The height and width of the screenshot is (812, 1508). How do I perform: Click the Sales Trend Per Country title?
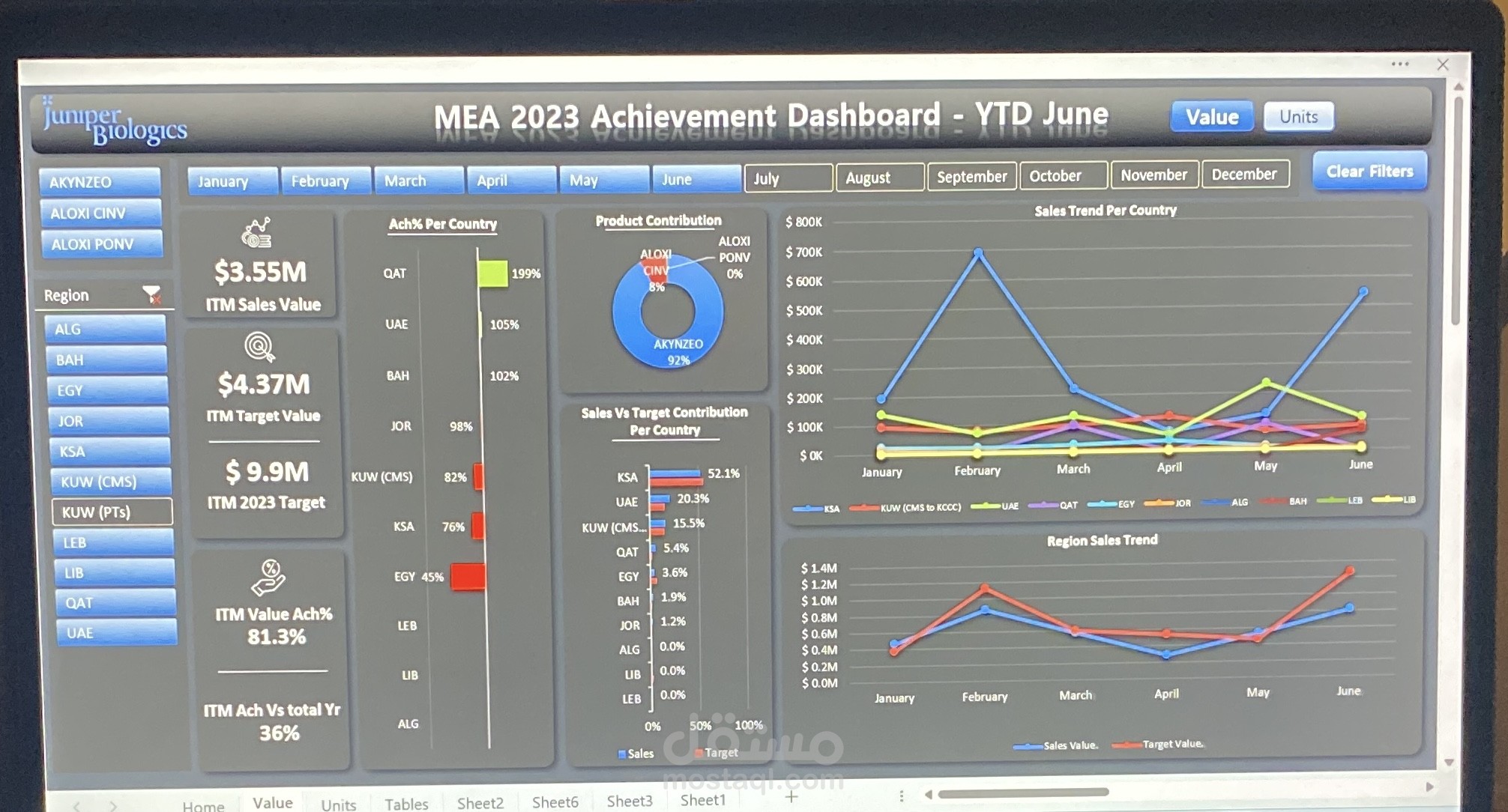coord(1106,211)
